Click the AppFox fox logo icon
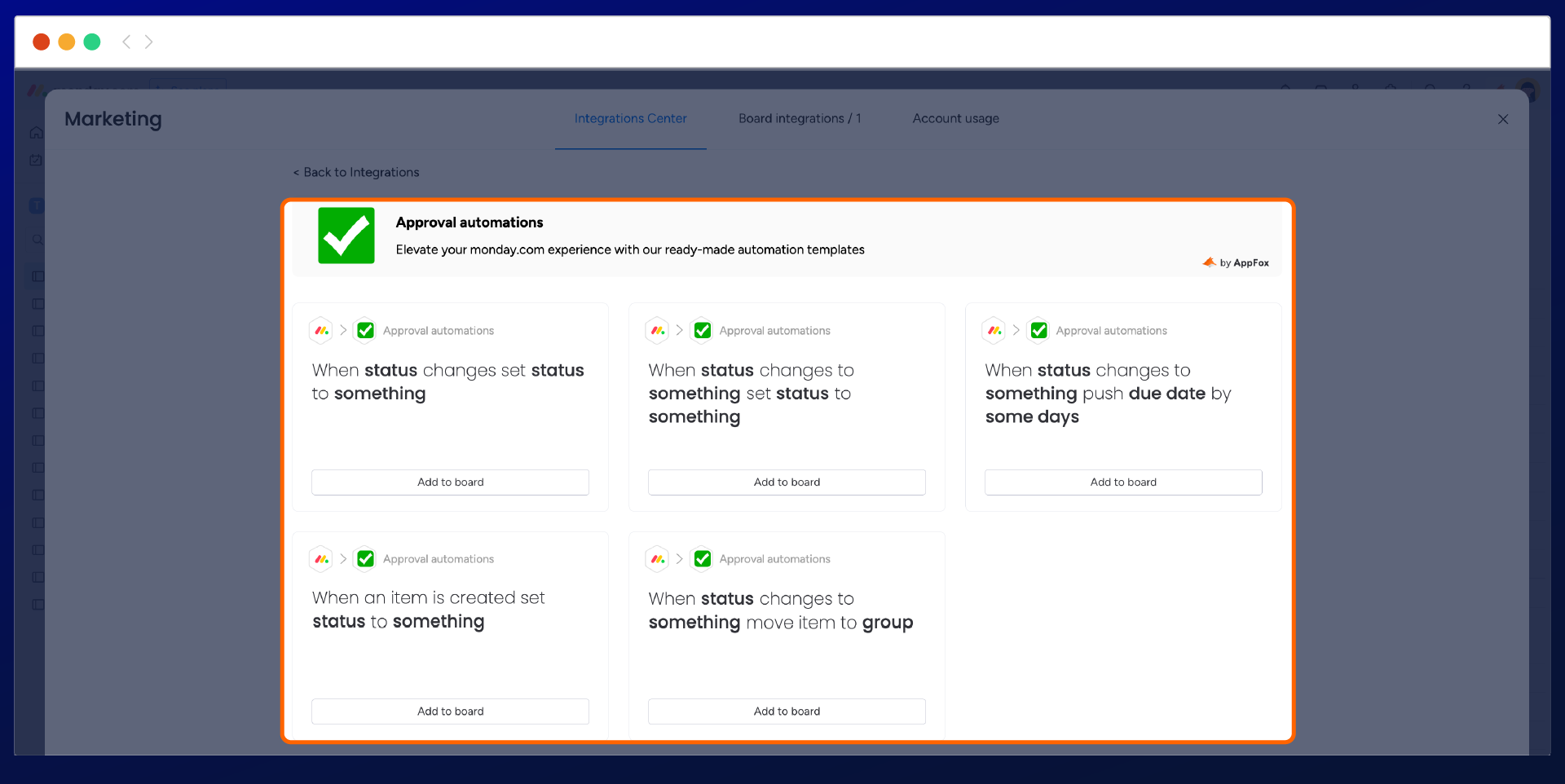 (x=1209, y=262)
